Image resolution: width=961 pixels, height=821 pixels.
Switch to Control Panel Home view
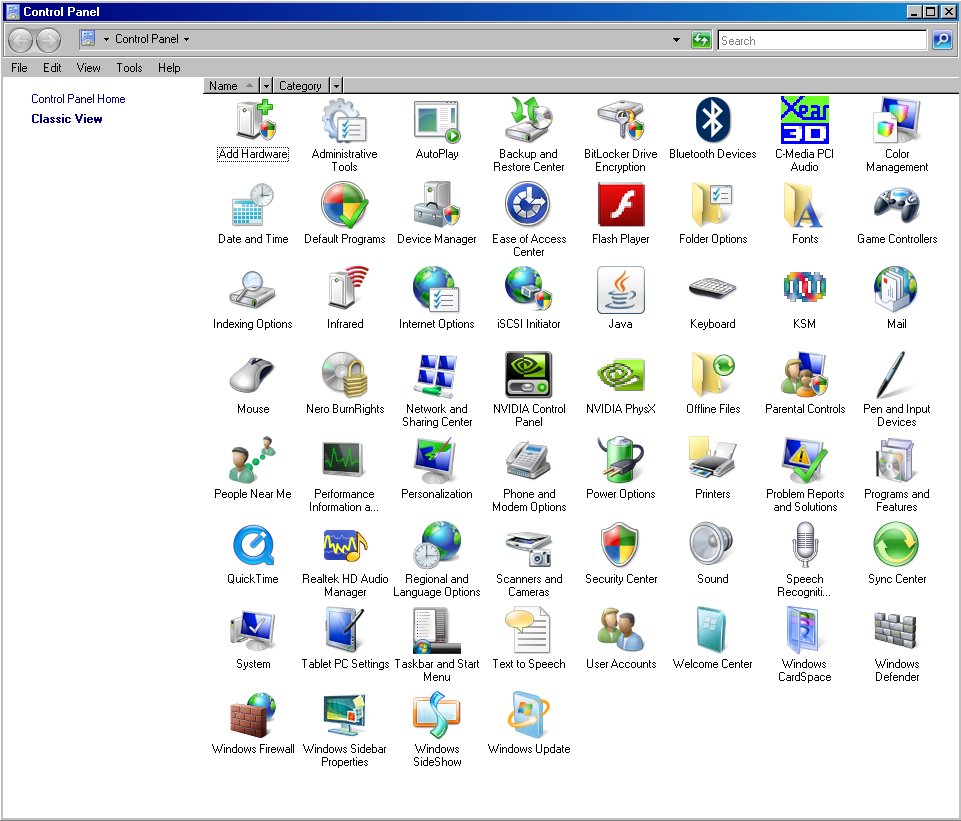click(78, 99)
